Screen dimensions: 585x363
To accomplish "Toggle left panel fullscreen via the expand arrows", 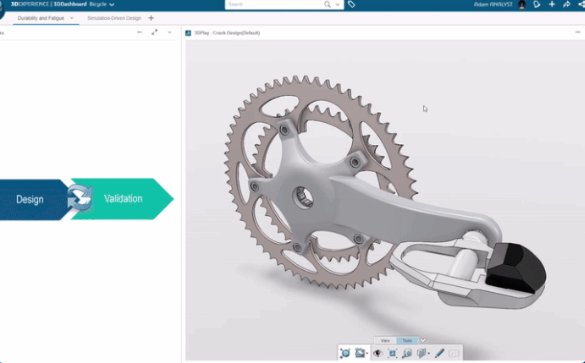I will (154, 32).
